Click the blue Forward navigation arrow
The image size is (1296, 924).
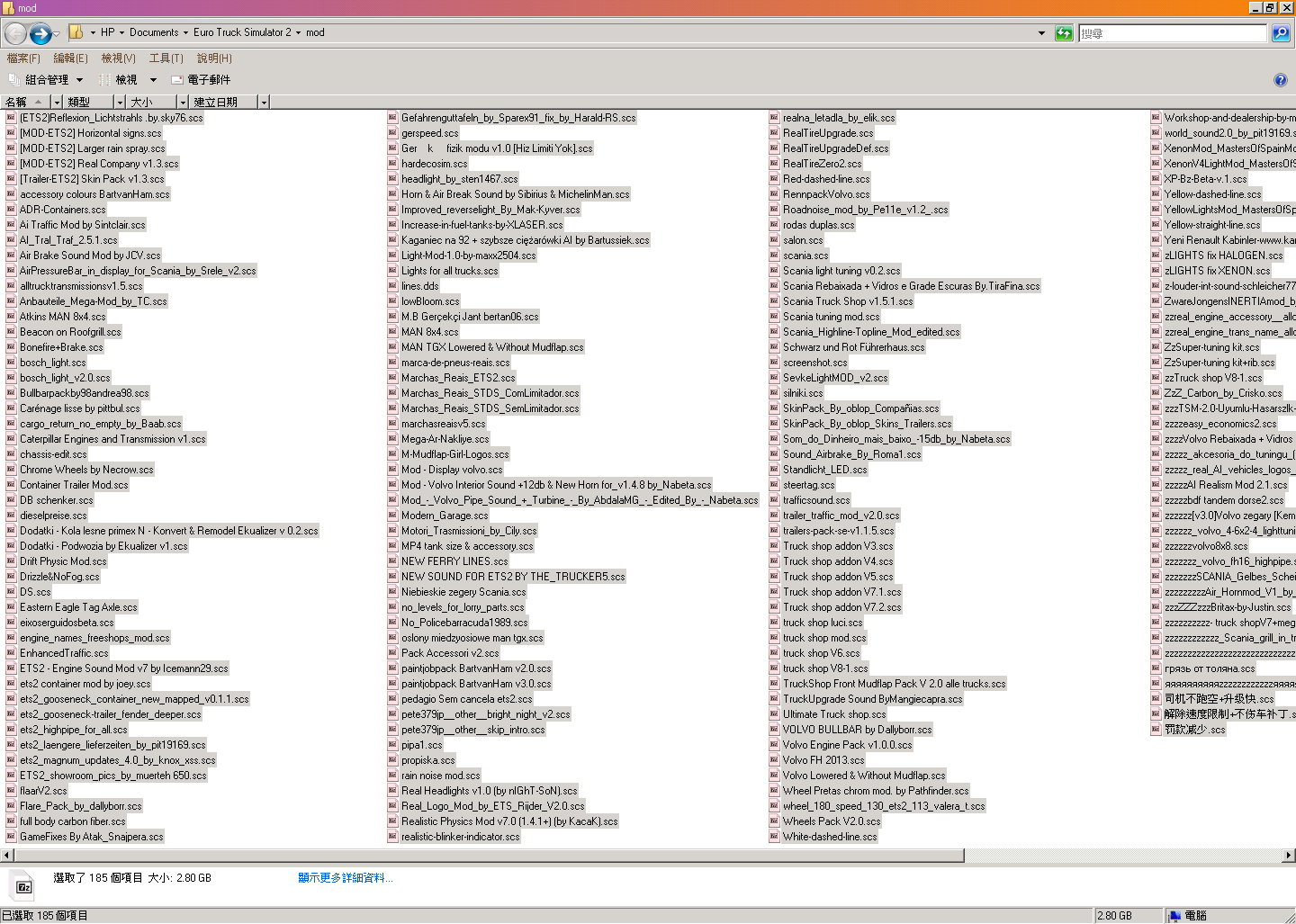point(40,34)
